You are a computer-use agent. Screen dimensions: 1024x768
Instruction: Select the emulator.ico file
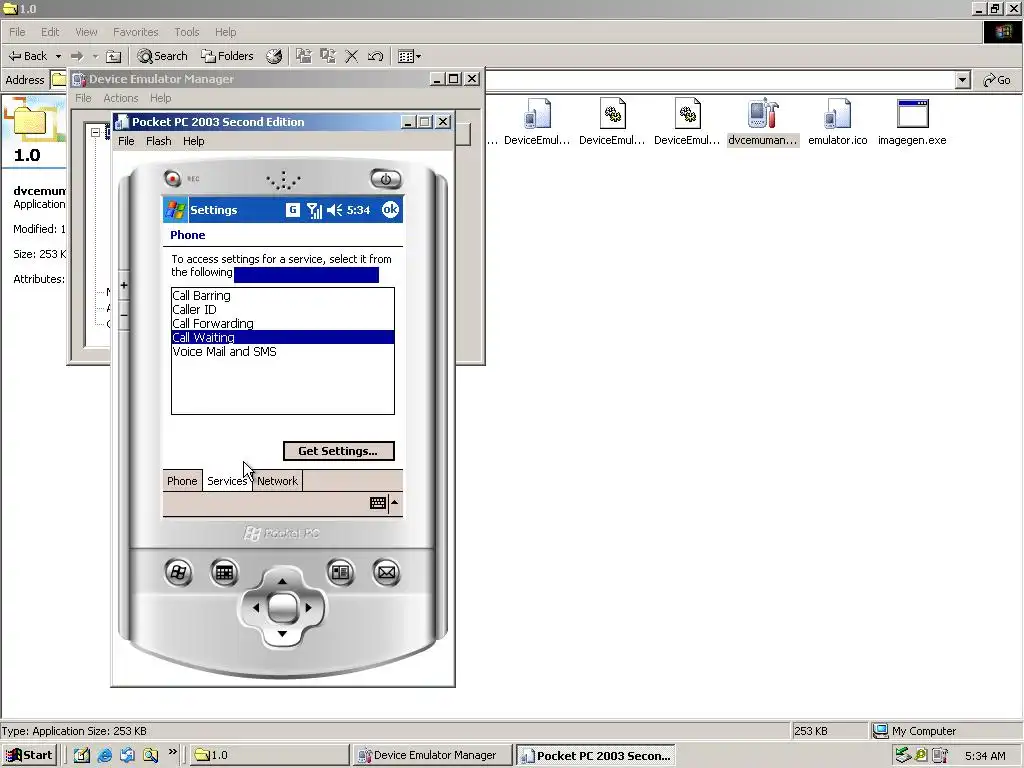[x=837, y=123]
